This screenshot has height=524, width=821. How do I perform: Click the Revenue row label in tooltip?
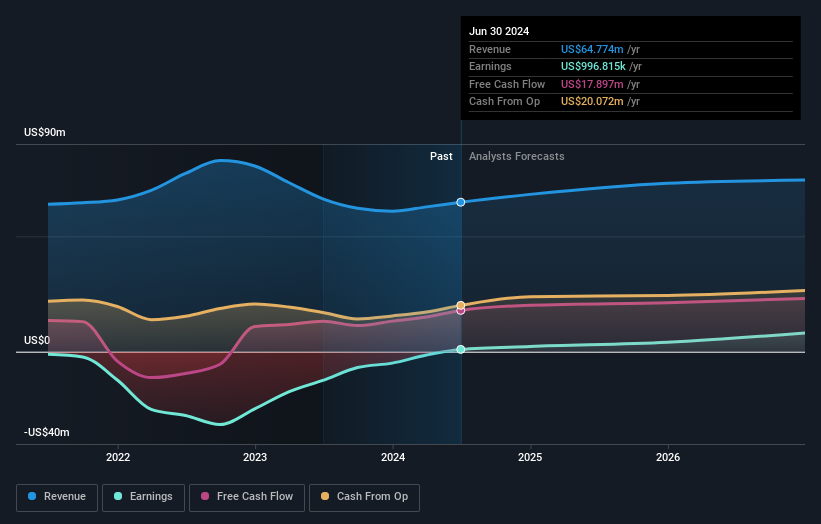coord(490,49)
